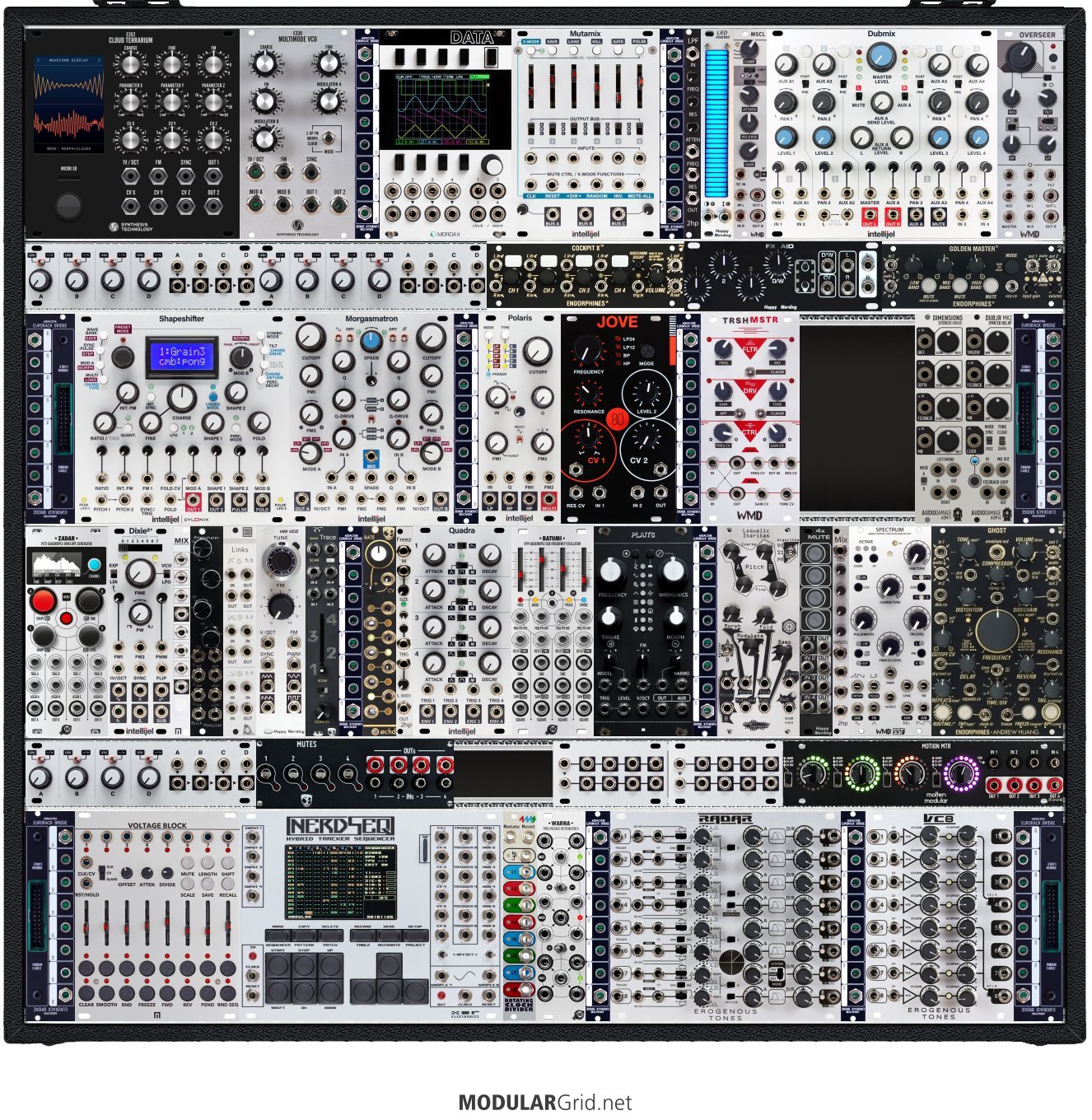1092x1120 pixels.
Task: Click the Polaris Cutoff knob
Action: click(x=537, y=352)
